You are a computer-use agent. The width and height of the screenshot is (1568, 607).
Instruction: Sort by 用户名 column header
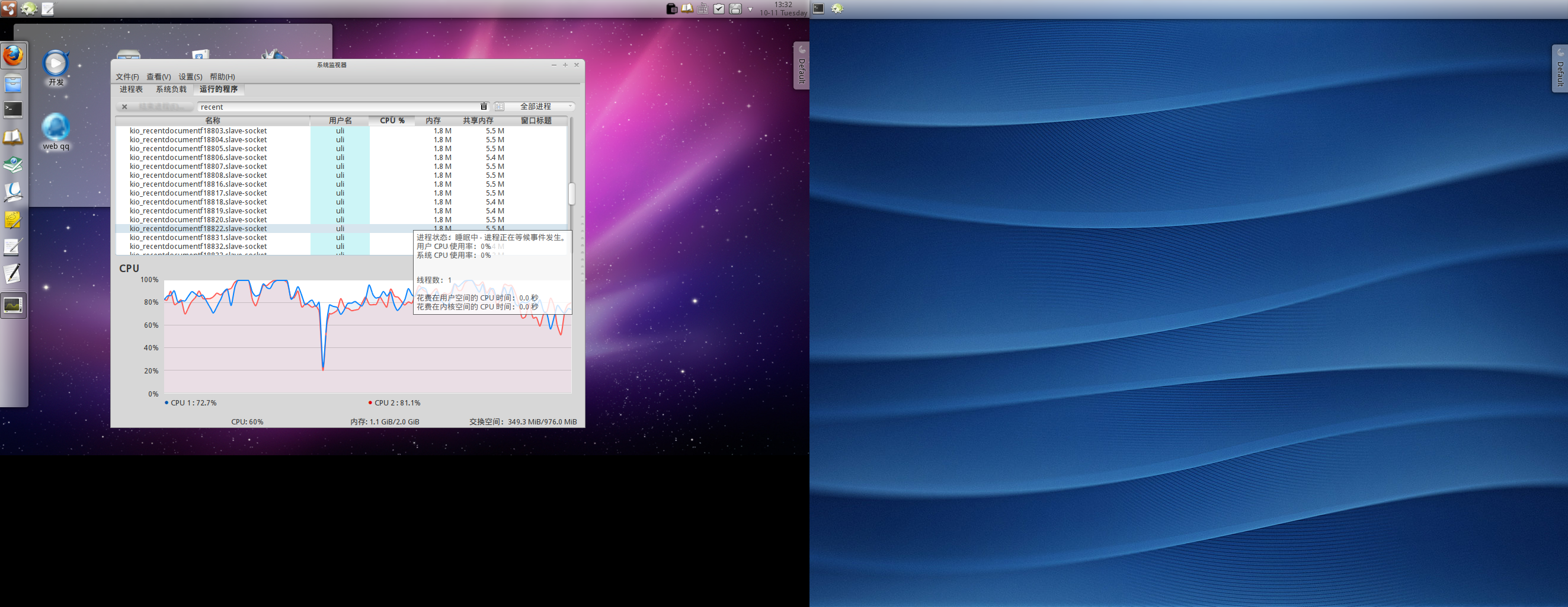[340, 120]
